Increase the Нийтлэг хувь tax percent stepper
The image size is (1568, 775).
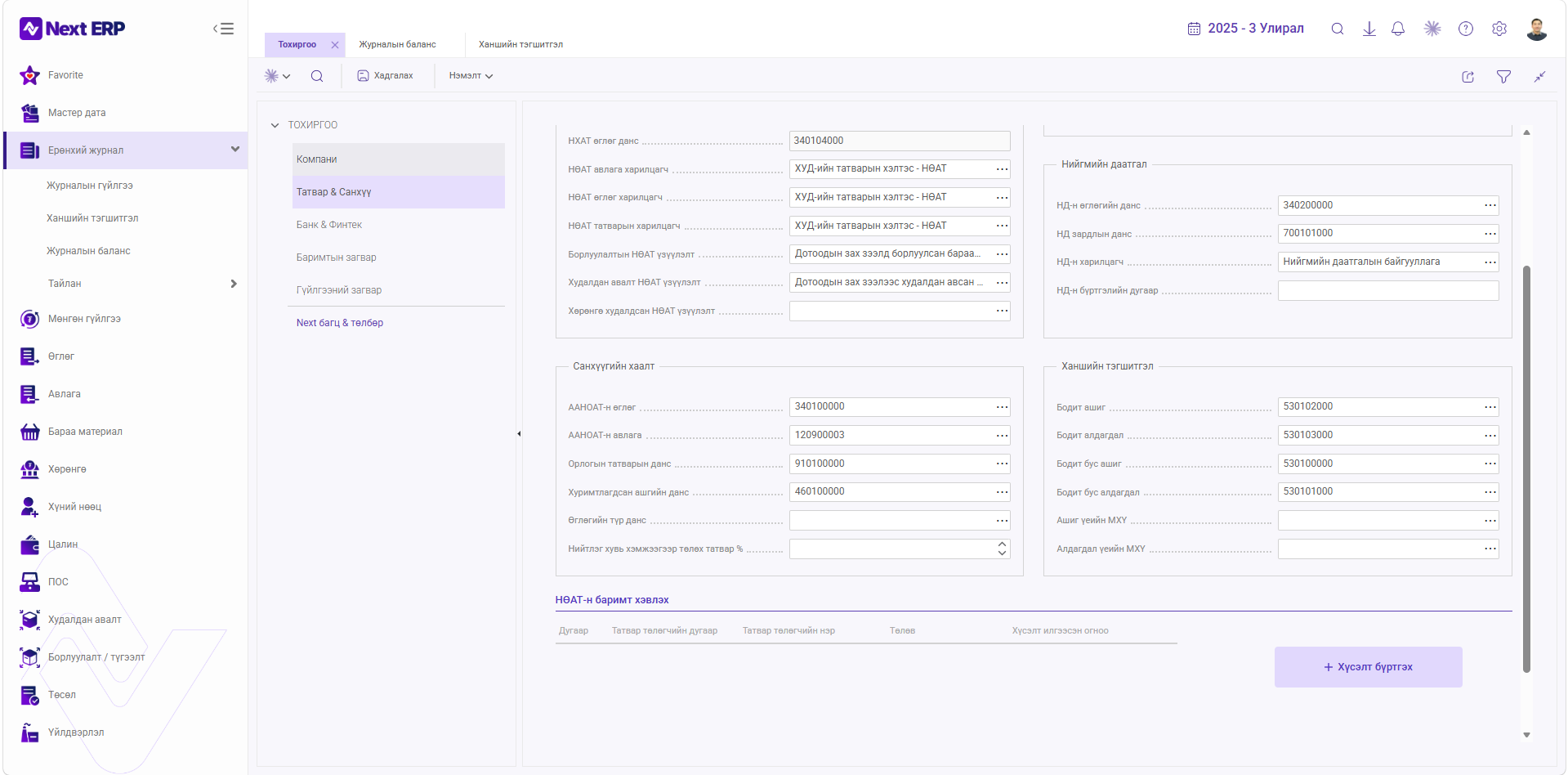[1002, 544]
